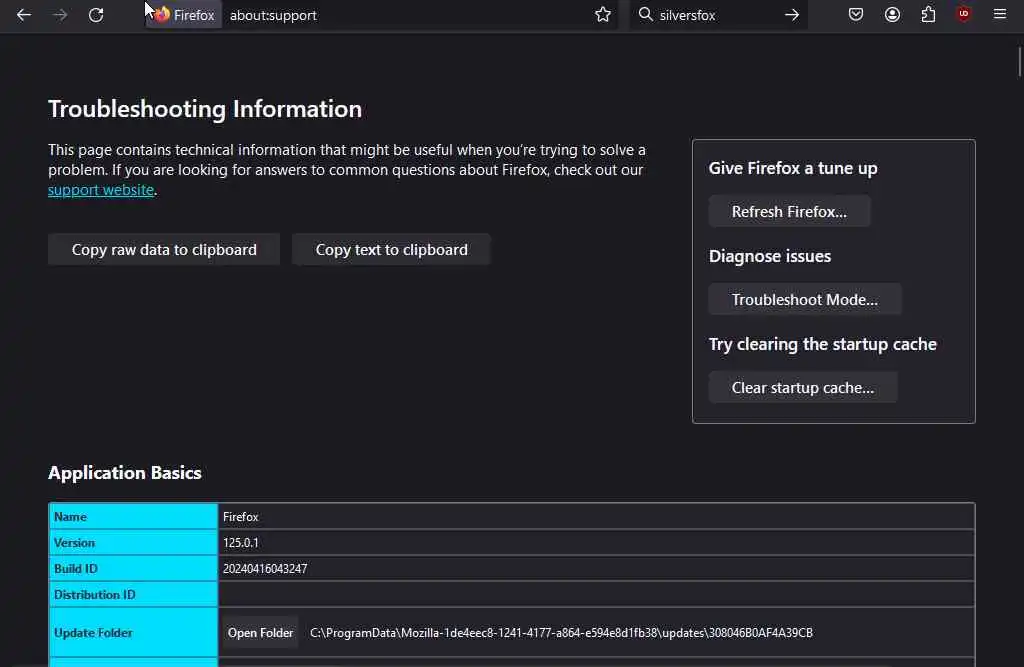Open the hamburger application menu
This screenshot has height=667, width=1024.
coord(1000,14)
